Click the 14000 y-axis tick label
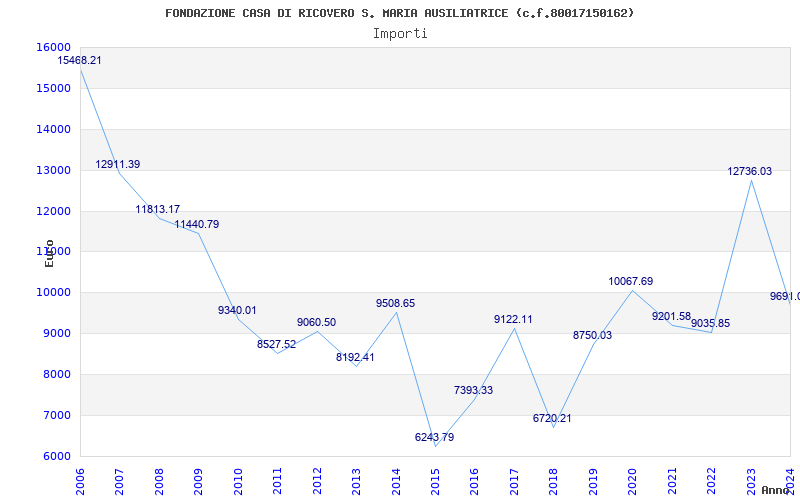 pyautogui.click(x=54, y=130)
